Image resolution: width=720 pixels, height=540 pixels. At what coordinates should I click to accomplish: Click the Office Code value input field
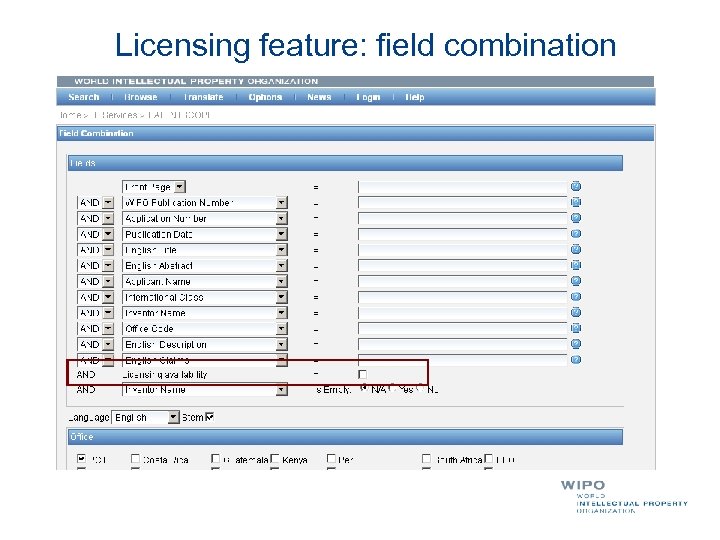pos(462,329)
